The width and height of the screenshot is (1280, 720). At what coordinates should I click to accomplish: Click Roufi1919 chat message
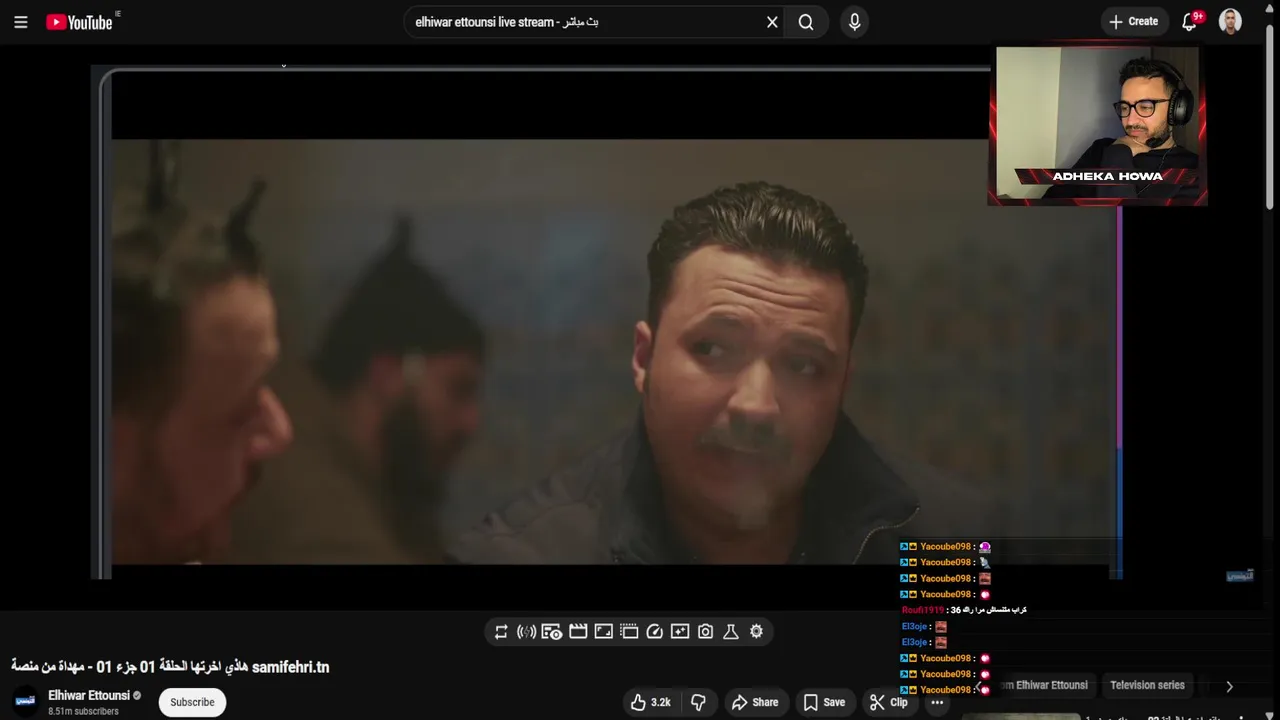(964, 610)
